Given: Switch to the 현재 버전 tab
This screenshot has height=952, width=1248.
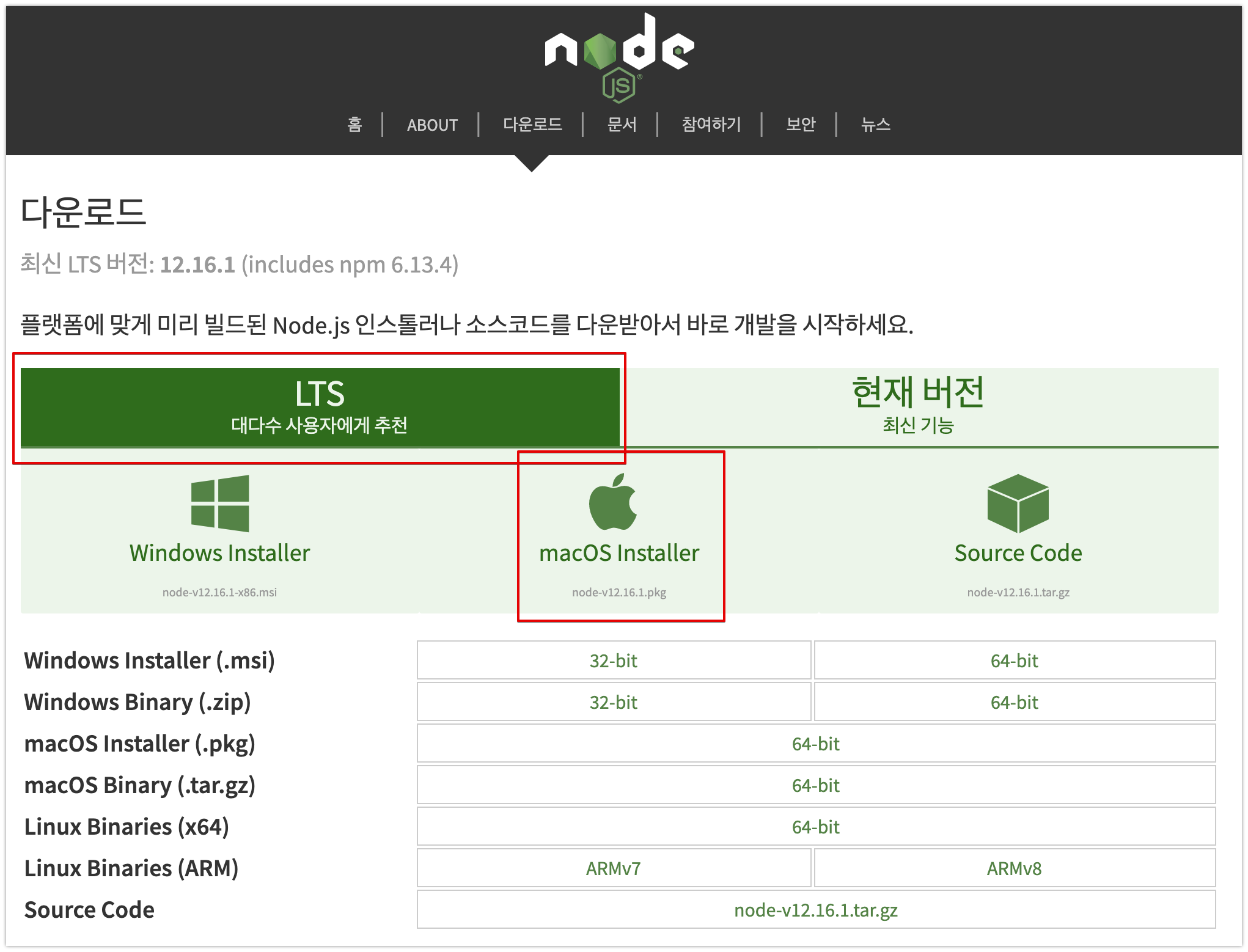Looking at the screenshot, I should [918, 407].
